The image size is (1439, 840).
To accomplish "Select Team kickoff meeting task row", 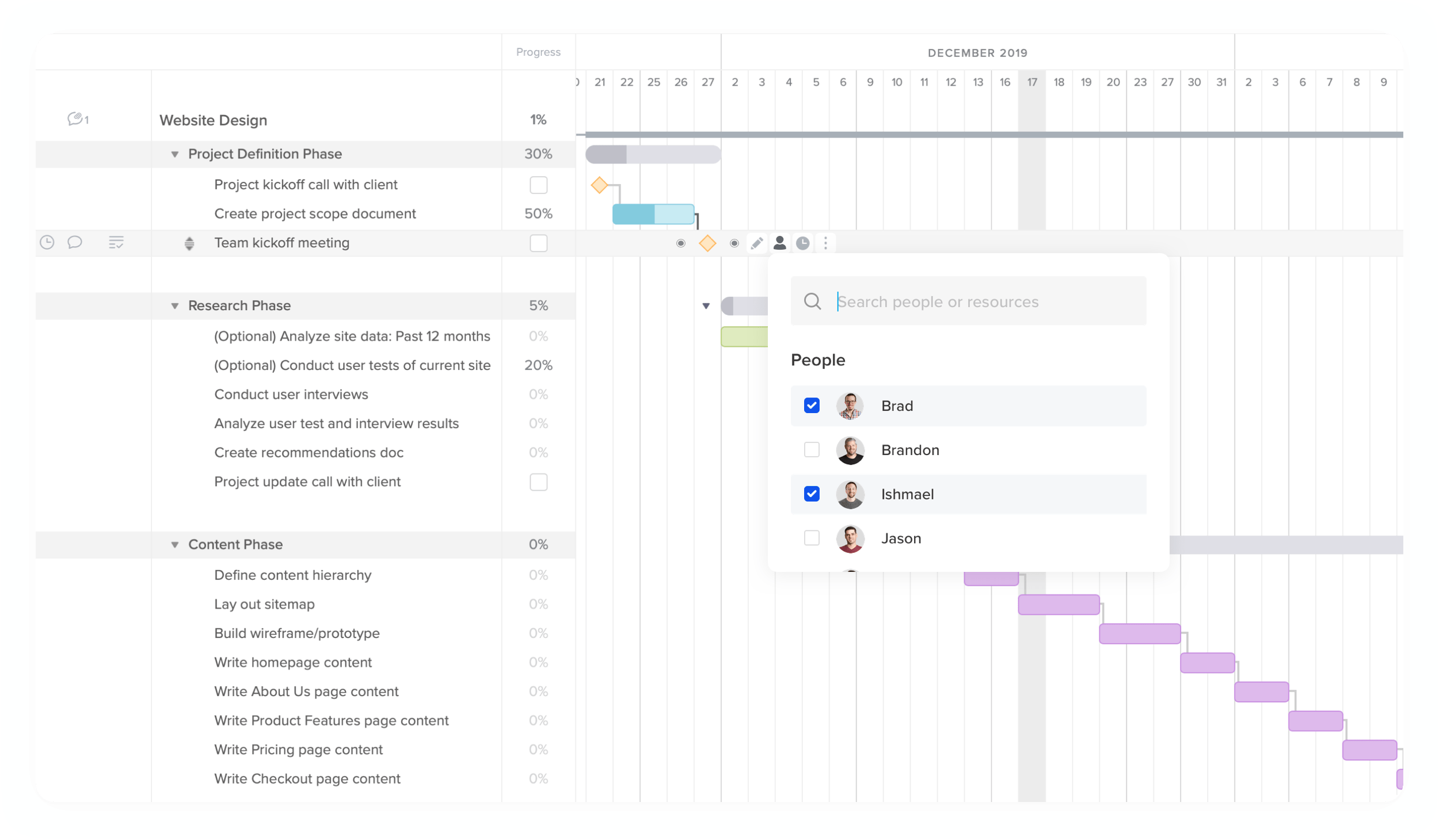I will pyautogui.click(x=282, y=243).
